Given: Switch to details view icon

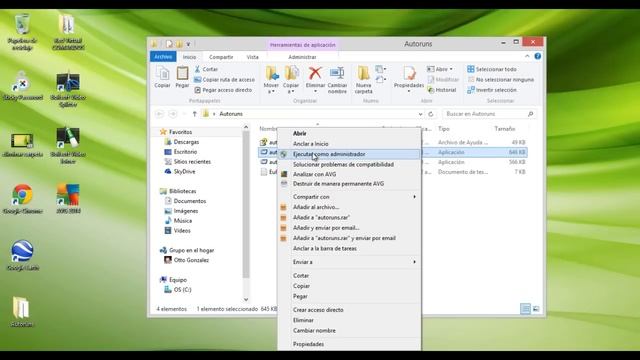Looking at the screenshot, I should (x=525, y=309).
